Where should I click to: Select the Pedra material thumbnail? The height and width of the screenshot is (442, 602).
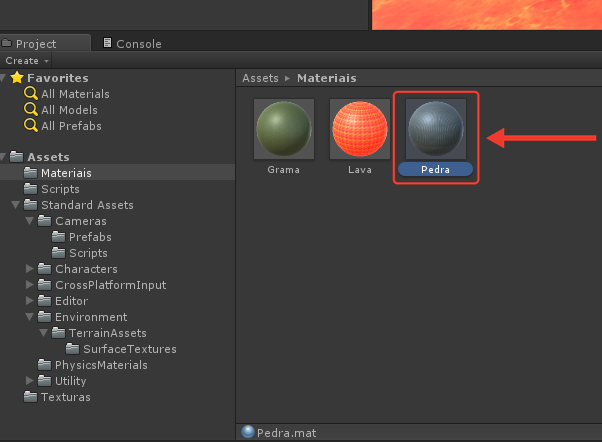pyautogui.click(x=436, y=129)
